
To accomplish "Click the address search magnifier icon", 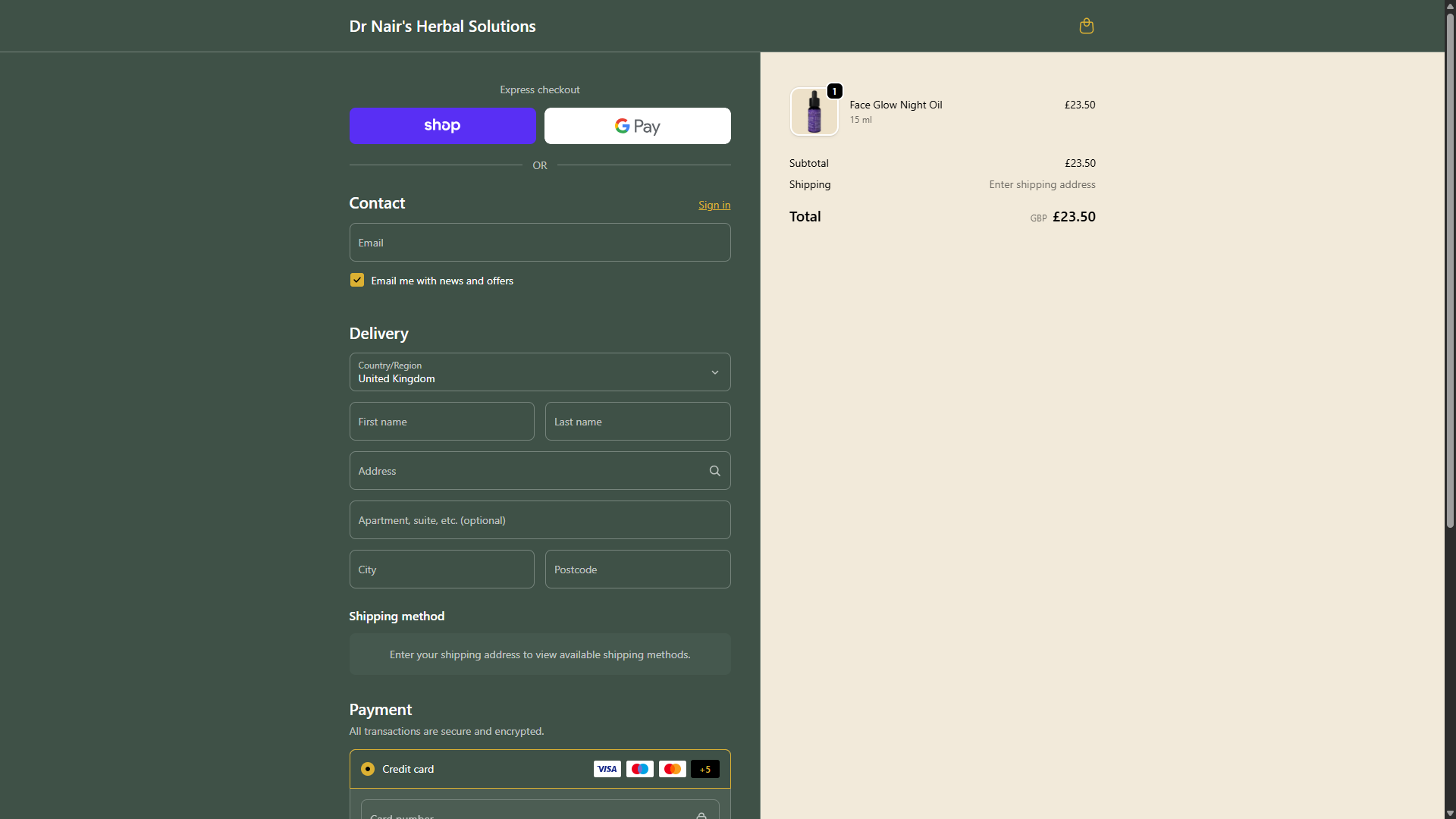I will click(714, 470).
